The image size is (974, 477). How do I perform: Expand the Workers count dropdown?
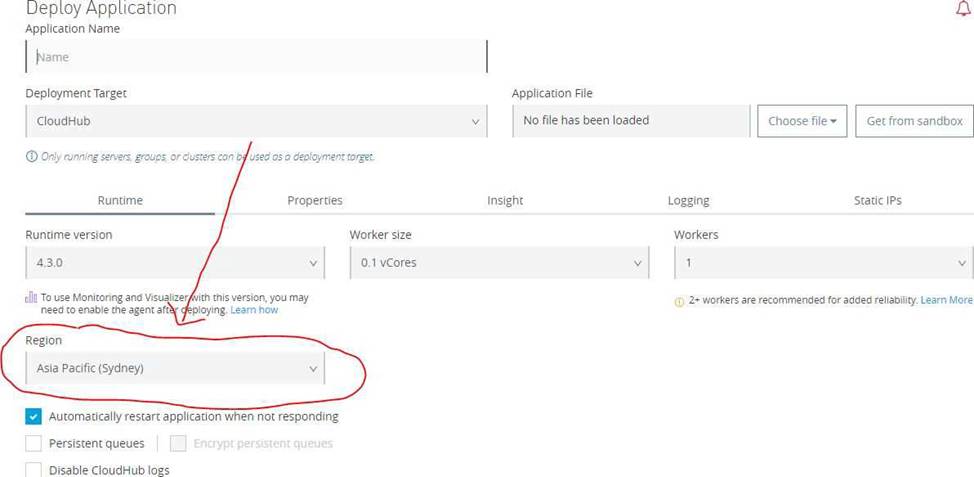[x=823, y=263]
